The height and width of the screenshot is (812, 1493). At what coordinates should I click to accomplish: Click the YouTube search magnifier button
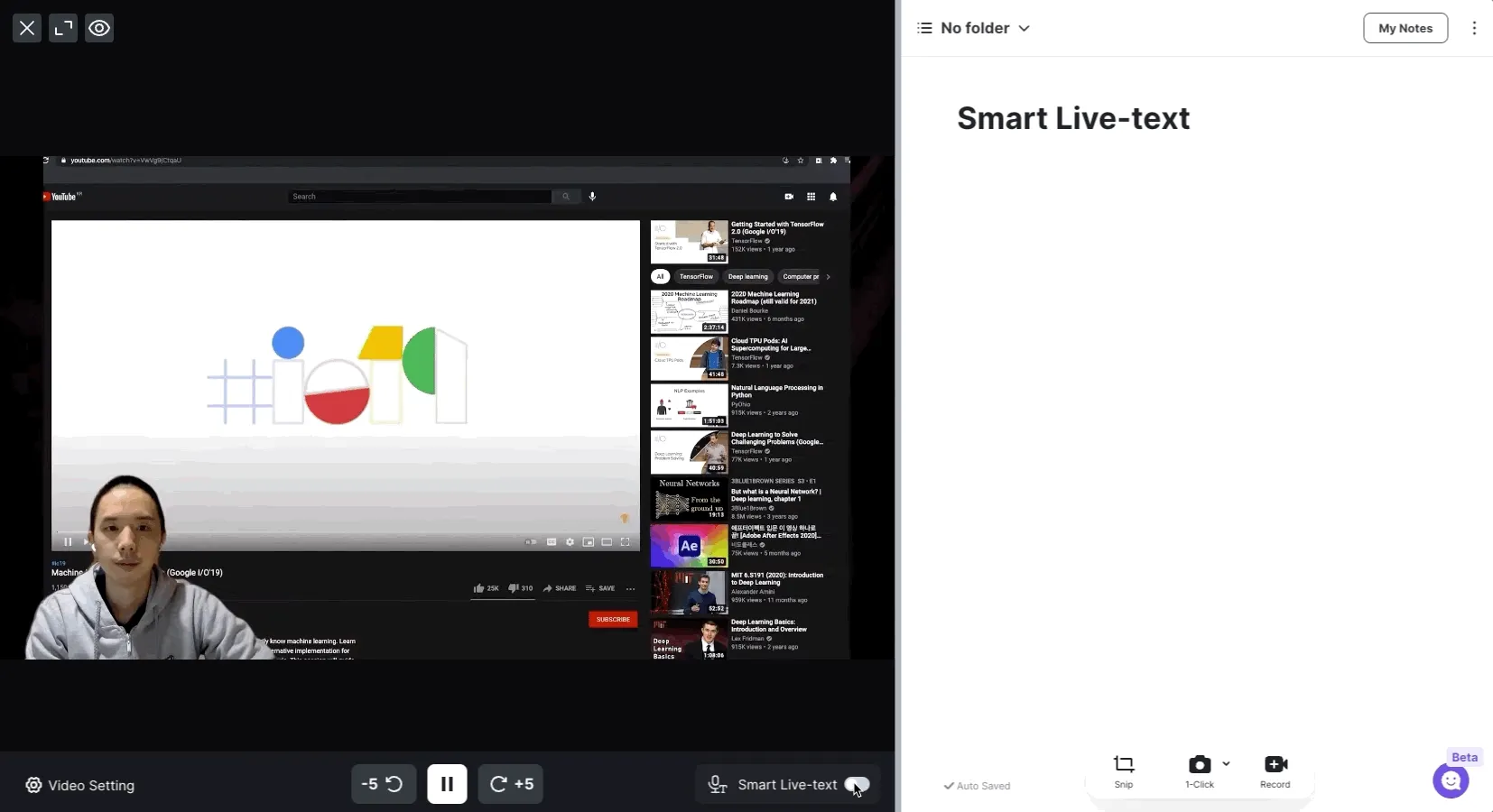tap(566, 197)
